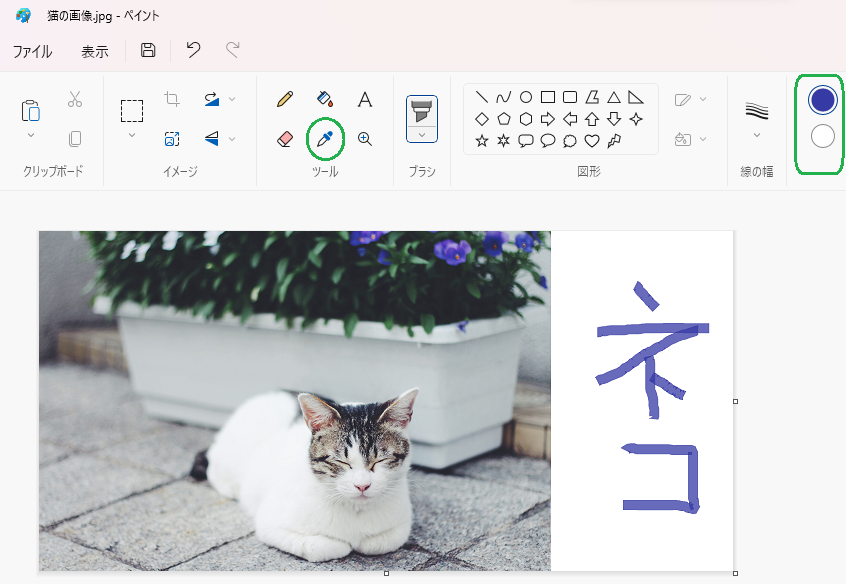Screen dimensions: 848x584
Task: Click the canvas bottom-edge resize handle
Action: [x=386, y=573]
